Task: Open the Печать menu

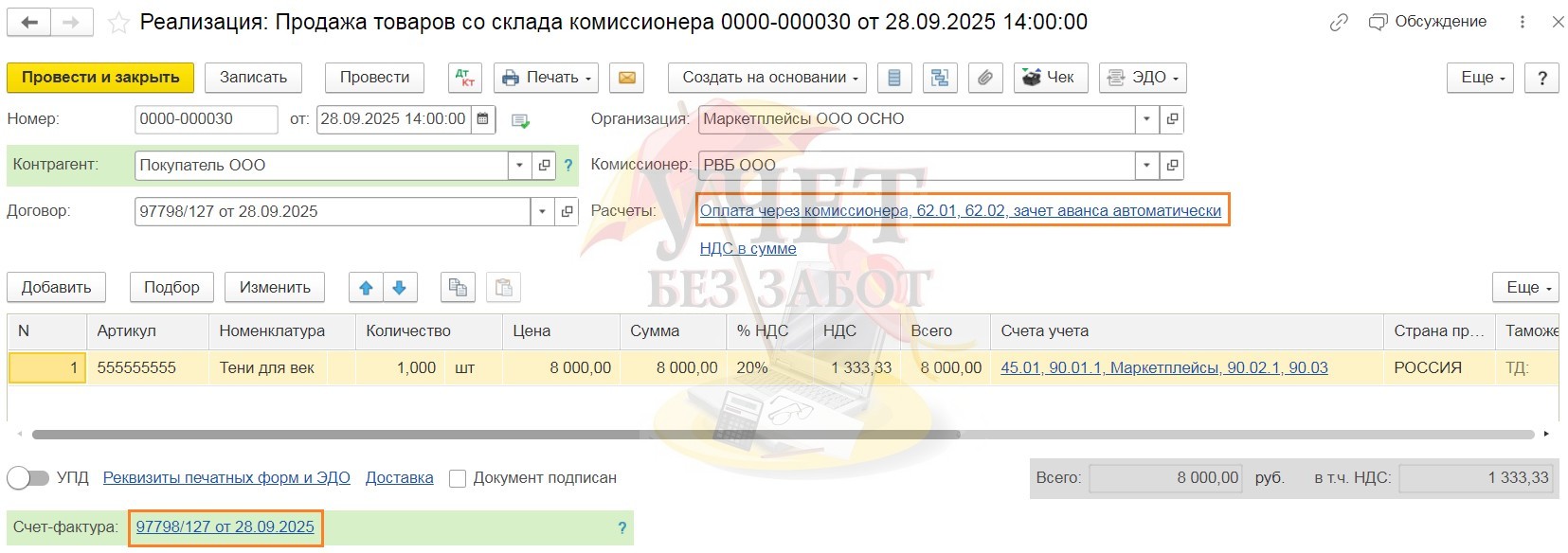Action: pyautogui.click(x=547, y=78)
